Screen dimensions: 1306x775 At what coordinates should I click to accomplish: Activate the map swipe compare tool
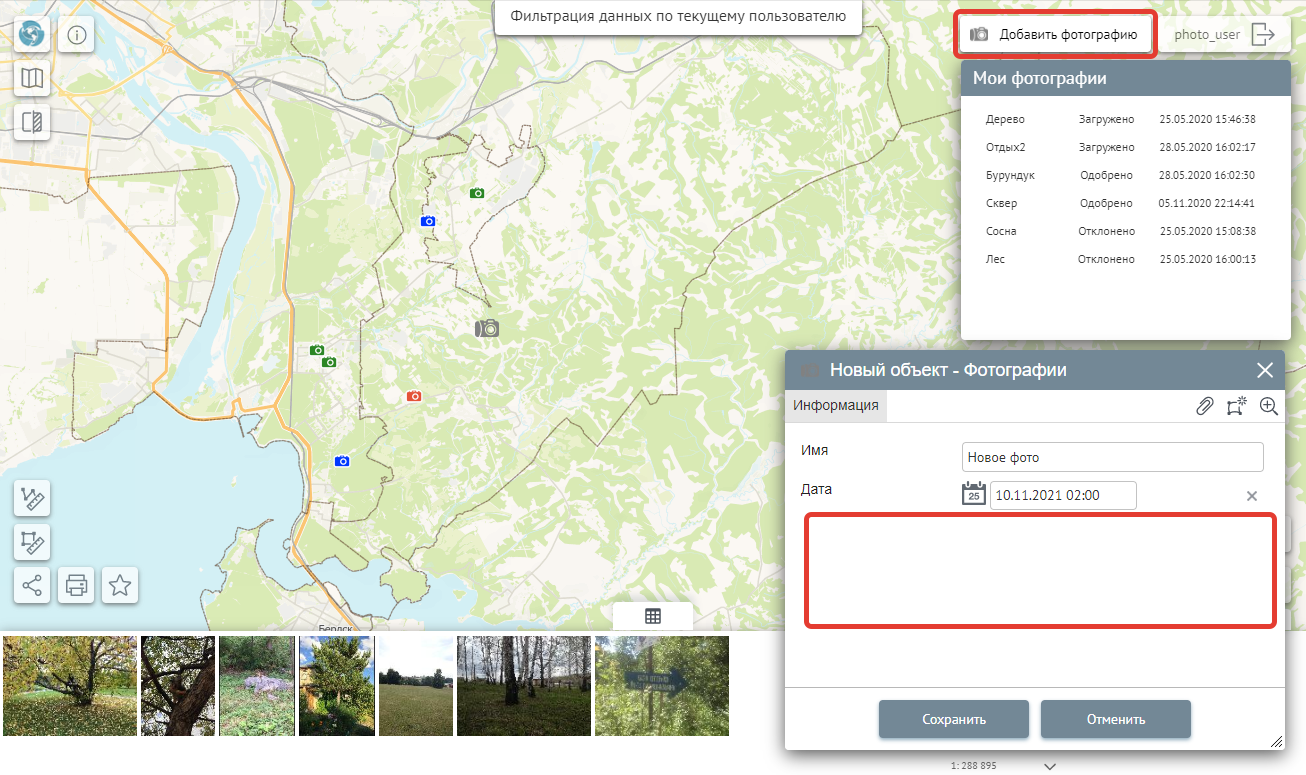tap(32, 122)
